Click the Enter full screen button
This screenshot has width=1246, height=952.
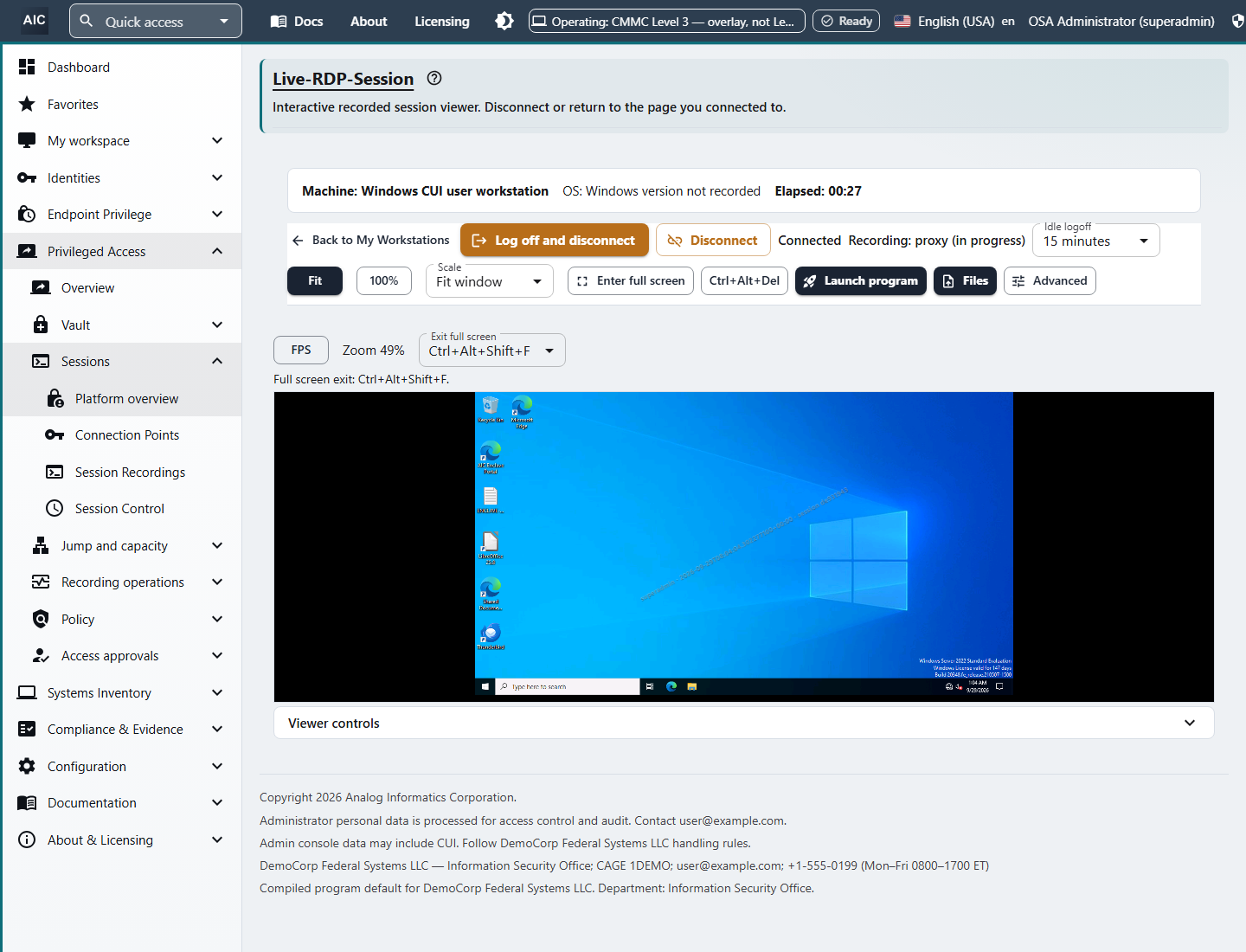(x=631, y=280)
